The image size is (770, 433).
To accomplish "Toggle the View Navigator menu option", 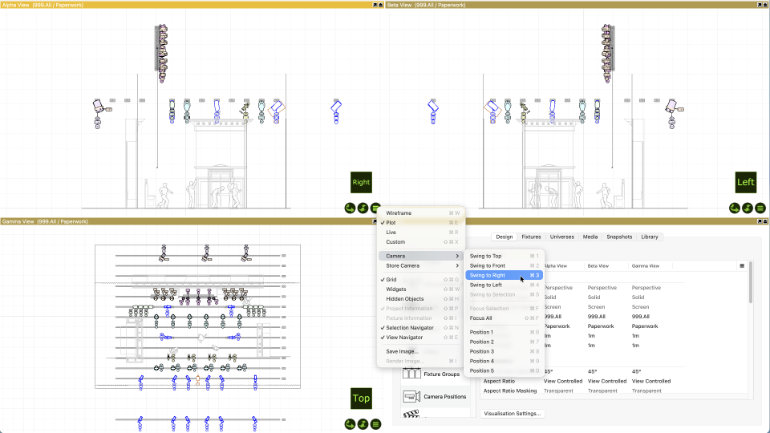I will point(408,338).
